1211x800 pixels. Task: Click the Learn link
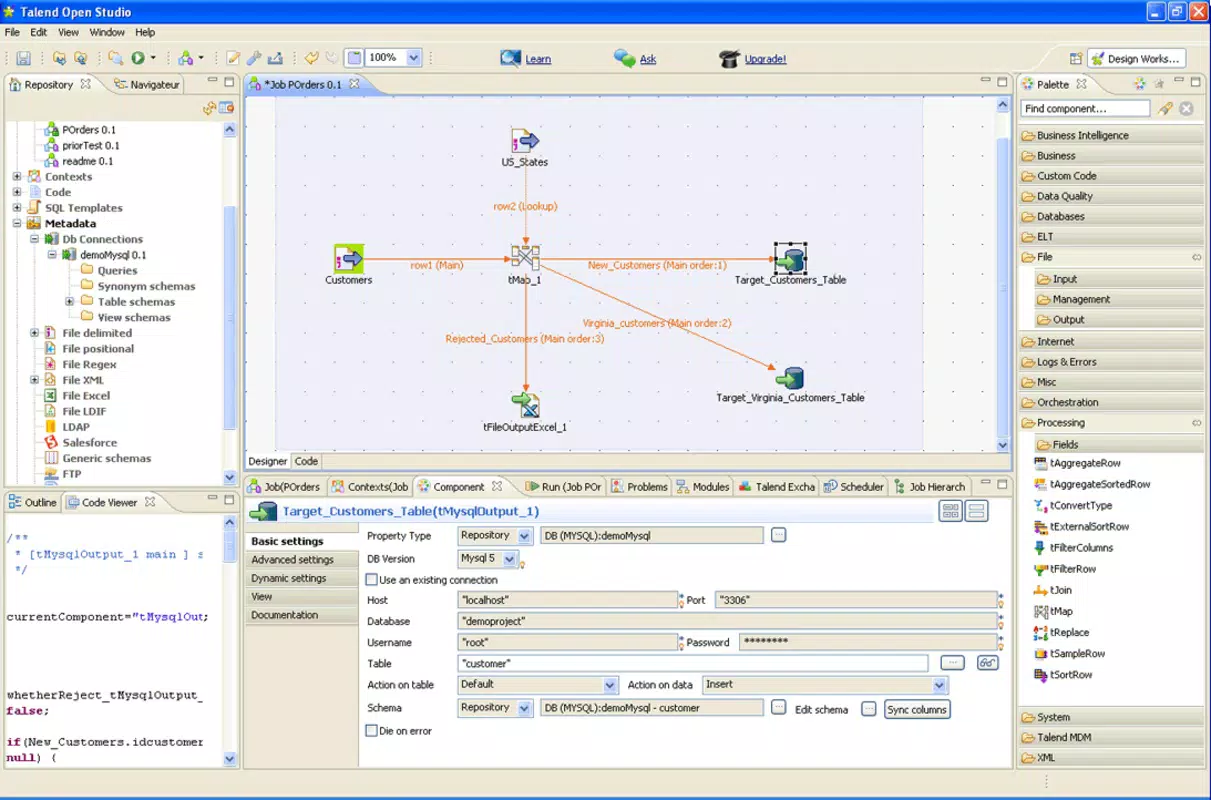coord(538,59)
